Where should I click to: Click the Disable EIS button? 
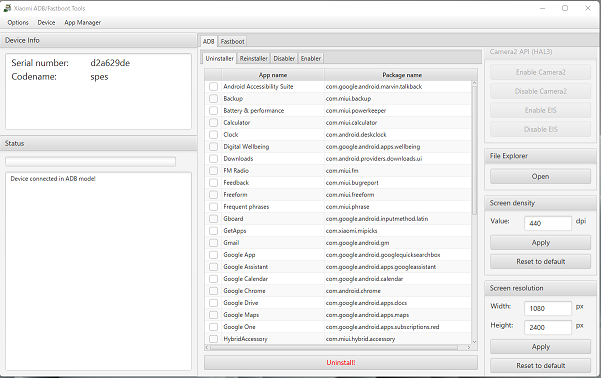pos(540,130)
